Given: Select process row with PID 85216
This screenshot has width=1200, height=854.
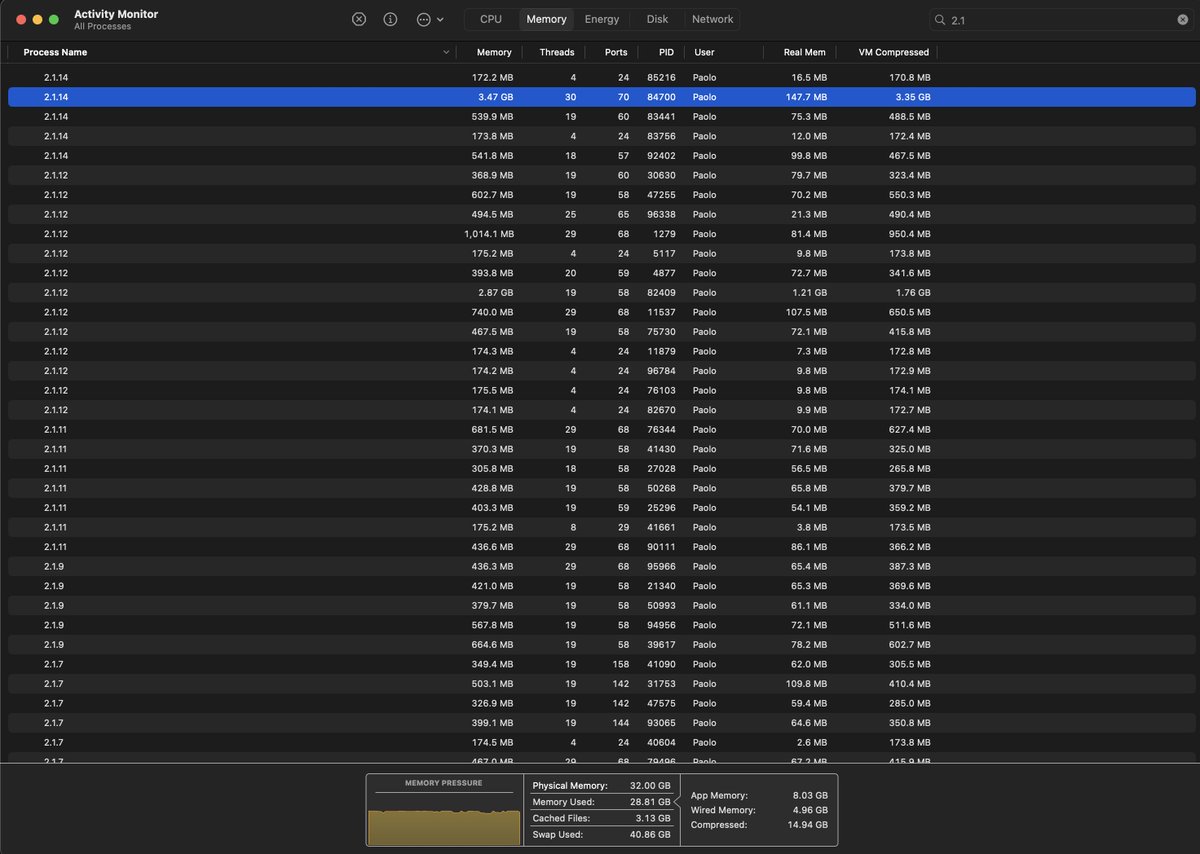Looking at the screenshot, I should (x=602, y=77).
